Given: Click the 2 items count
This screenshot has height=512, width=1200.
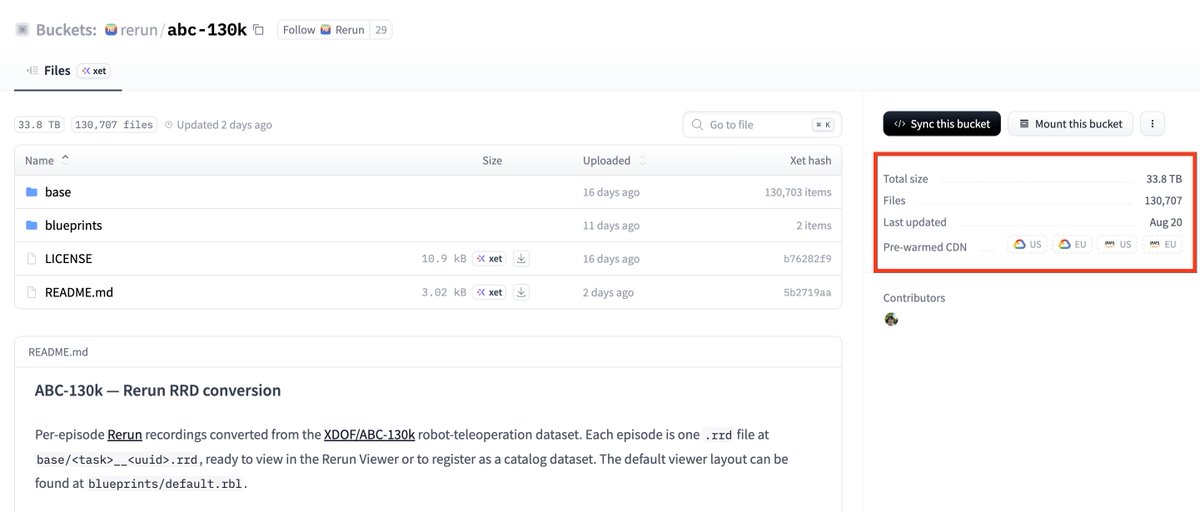Looking at the screenshot, I should [813, 225].
